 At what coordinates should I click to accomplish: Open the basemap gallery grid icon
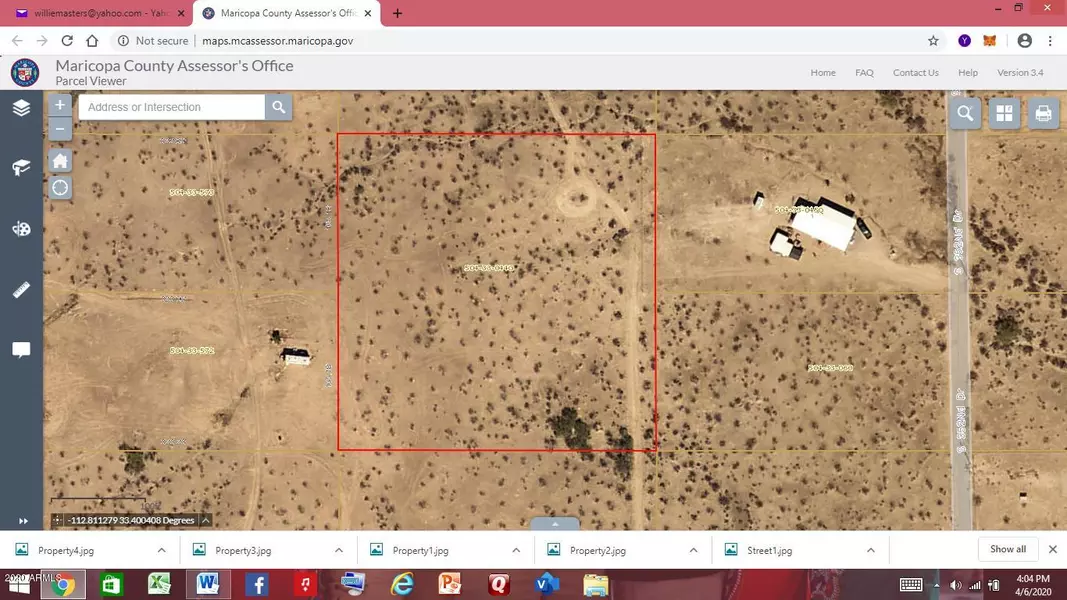(x=1004, y=113)
